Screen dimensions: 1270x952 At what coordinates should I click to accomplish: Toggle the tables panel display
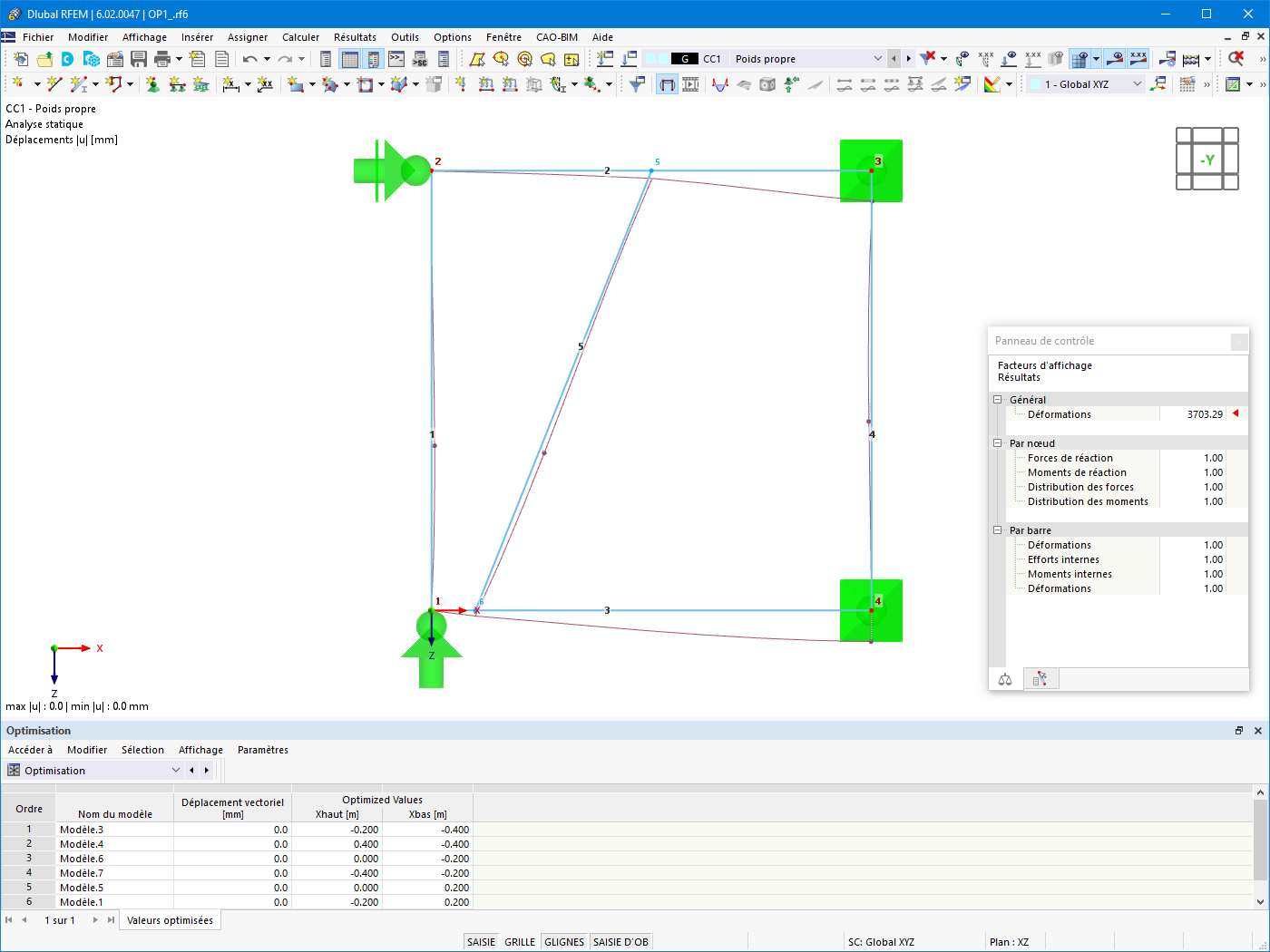tap(349, 59)
